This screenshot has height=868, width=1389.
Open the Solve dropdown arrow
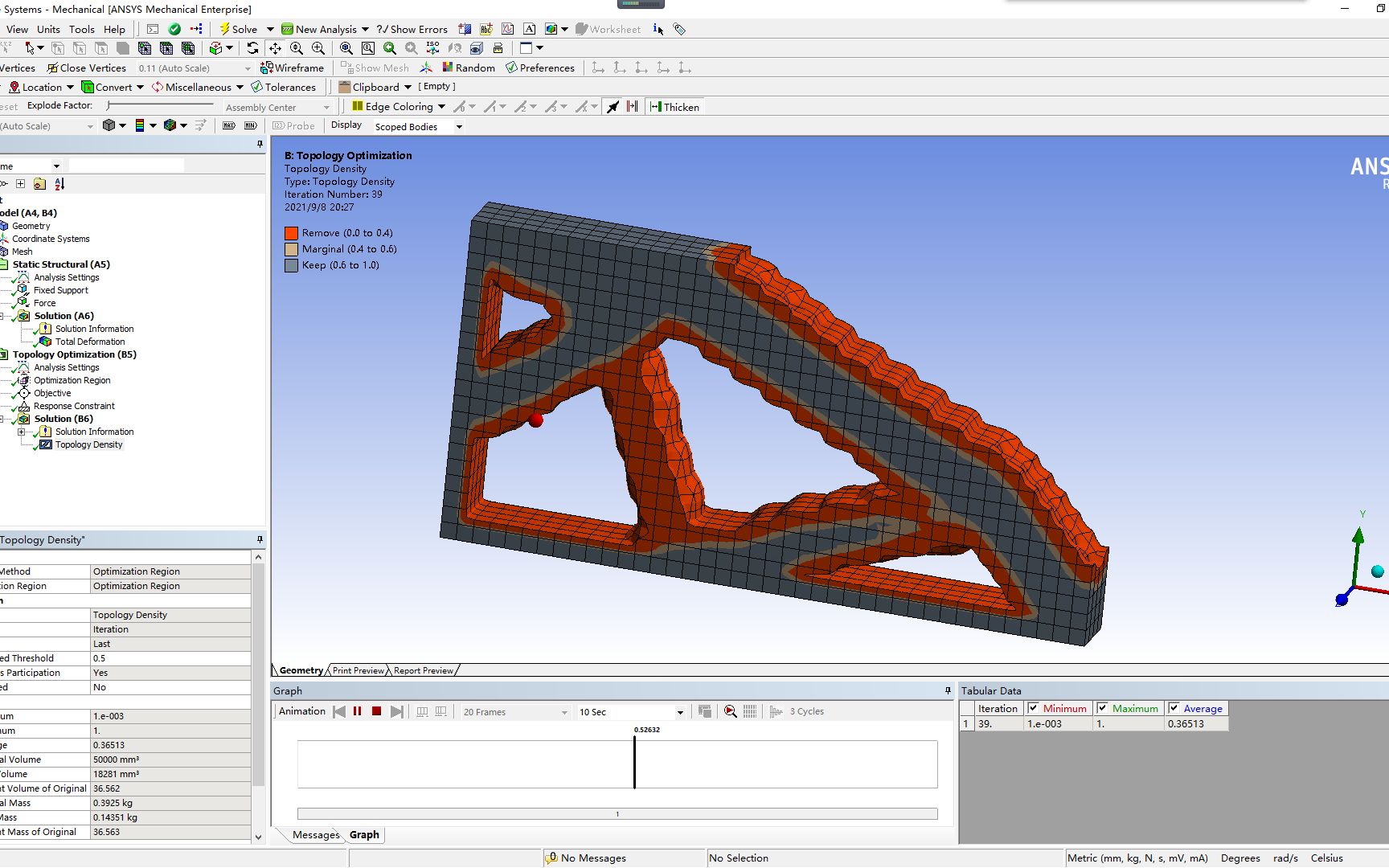click(x=270, y=29)
